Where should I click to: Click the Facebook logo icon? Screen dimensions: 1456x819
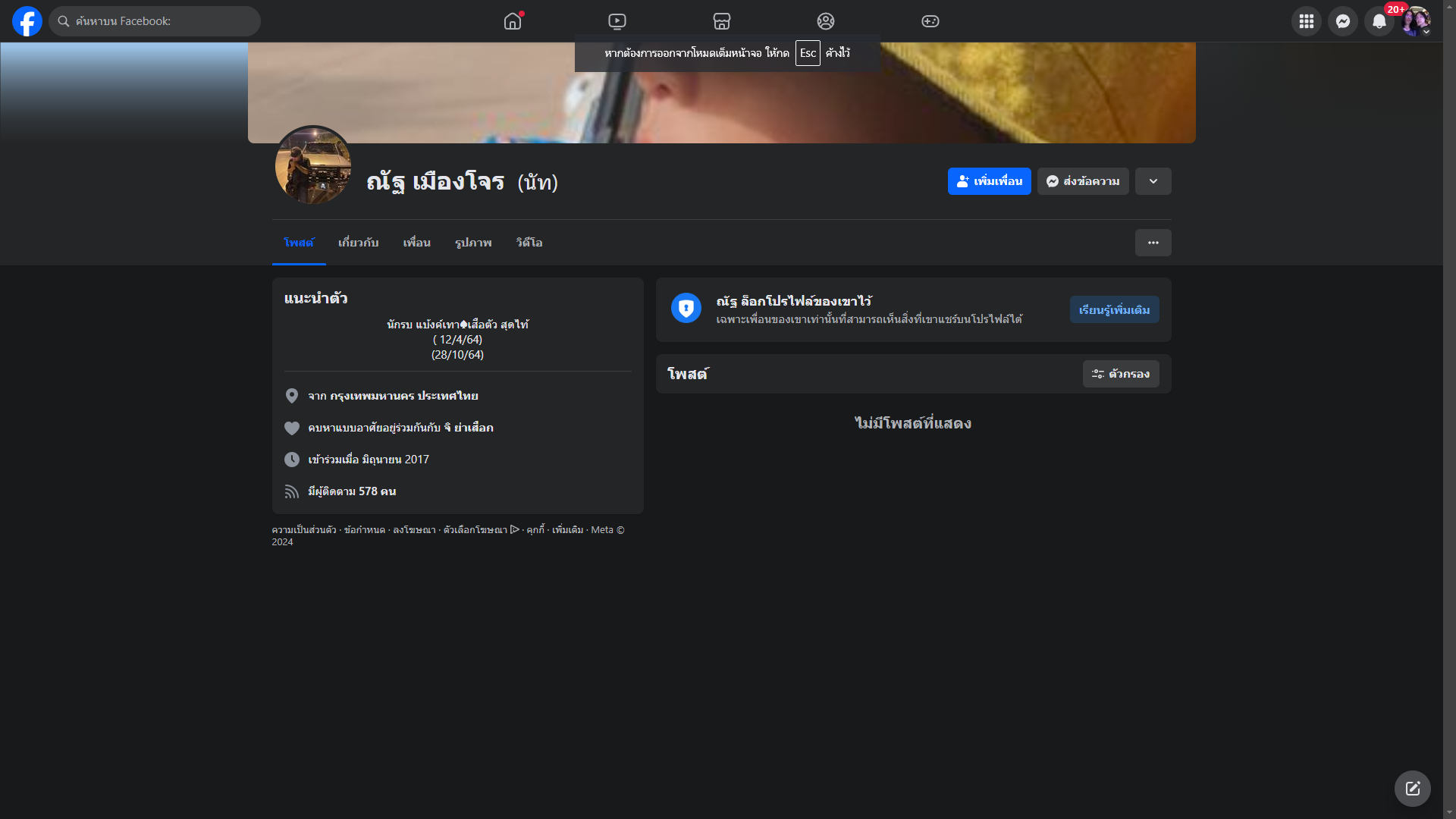27,21
